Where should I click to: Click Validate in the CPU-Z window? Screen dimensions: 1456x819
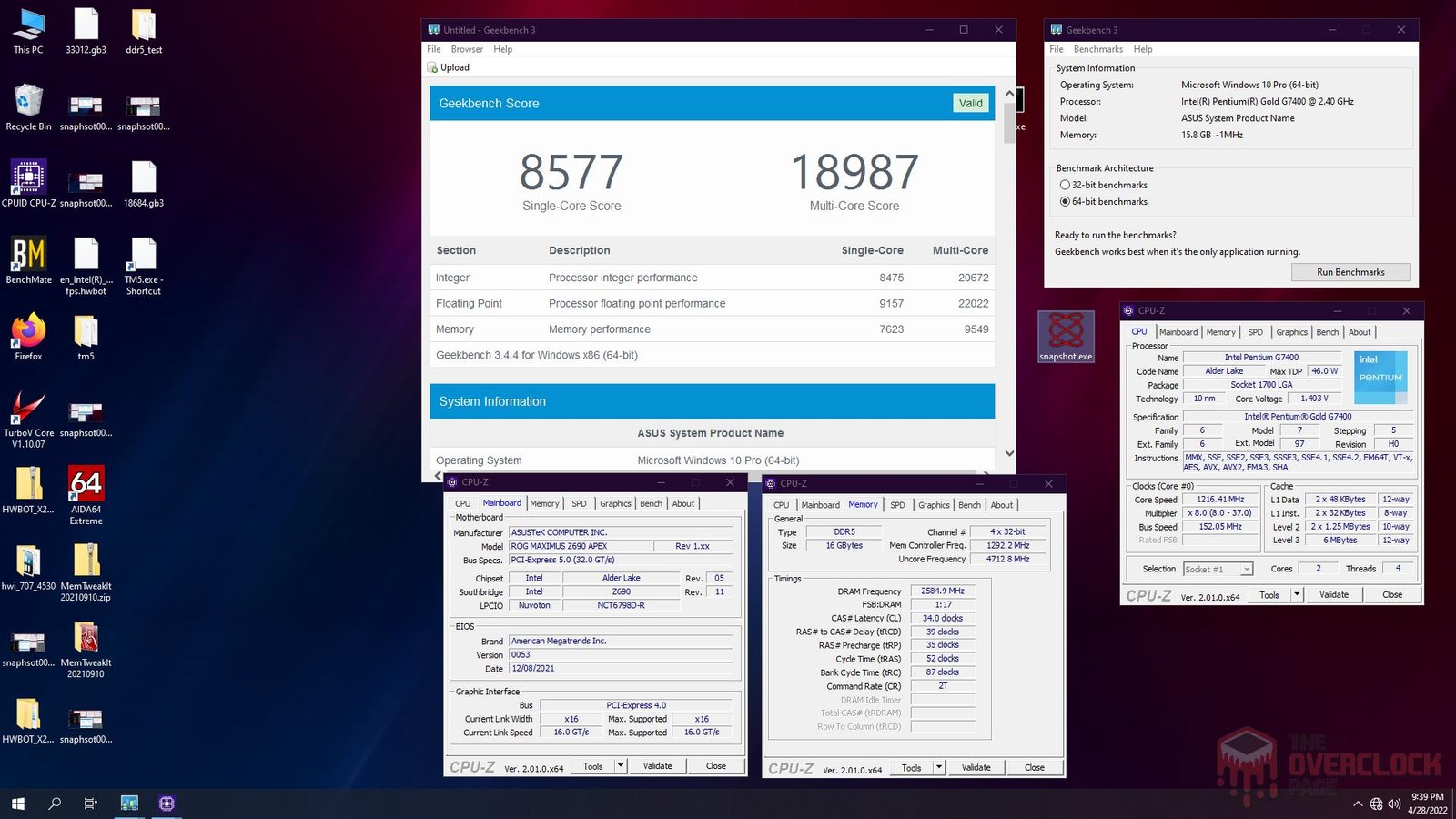1334,594
